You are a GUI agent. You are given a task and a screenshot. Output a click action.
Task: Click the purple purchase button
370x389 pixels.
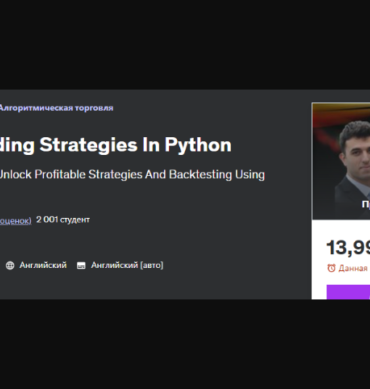coord(348,292)
